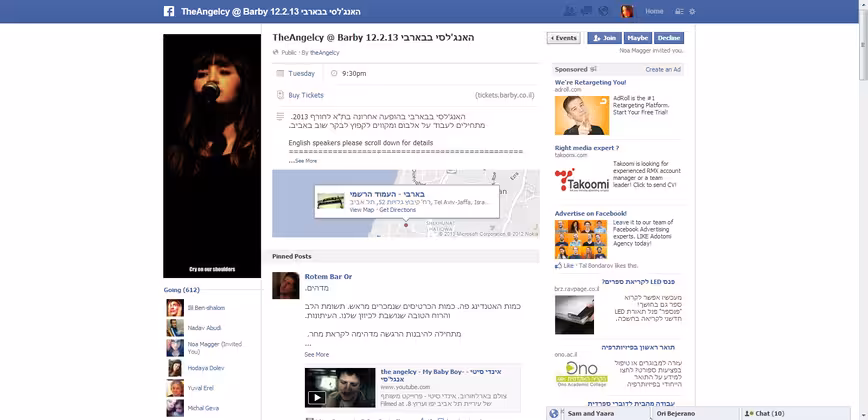The image size is (868, 420).
Task: Open the Tuesday date link
Action: [x=302, y=73]
